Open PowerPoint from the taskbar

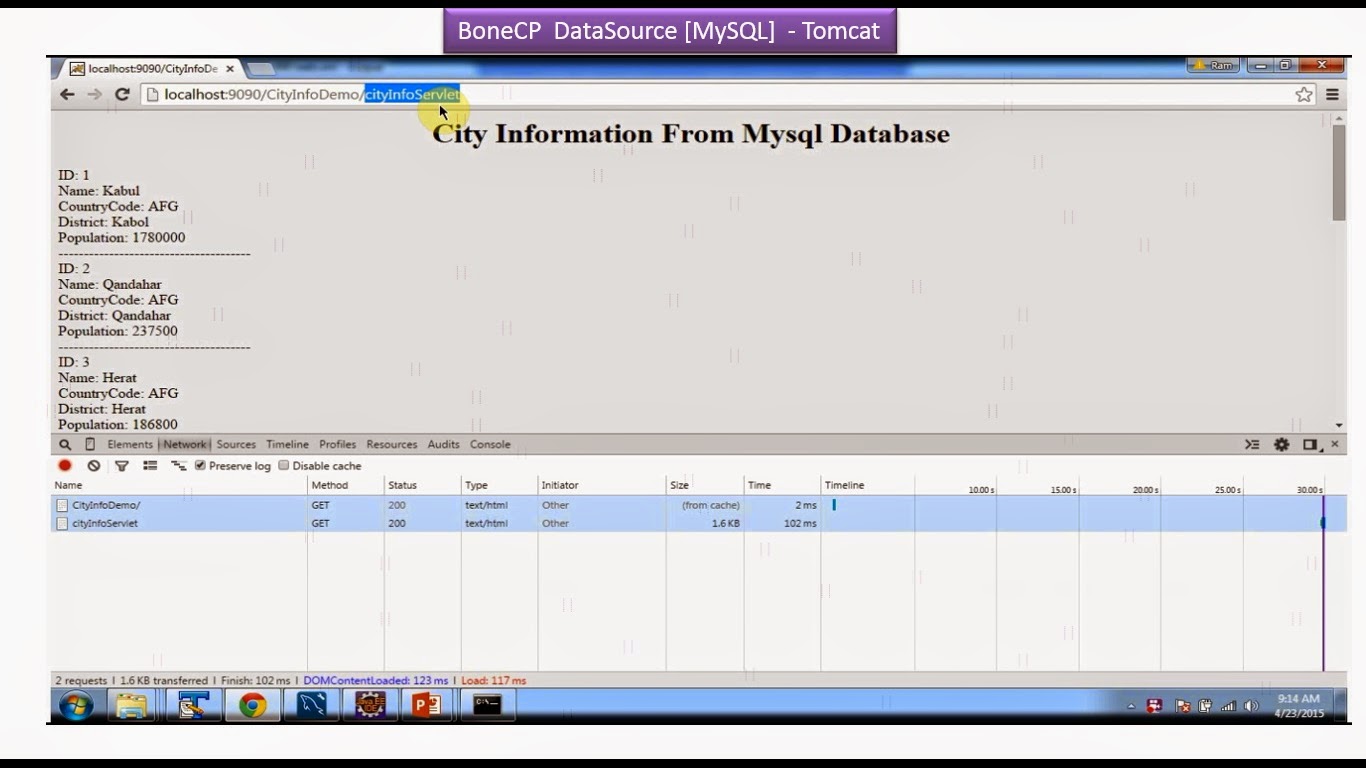point(427,706)
